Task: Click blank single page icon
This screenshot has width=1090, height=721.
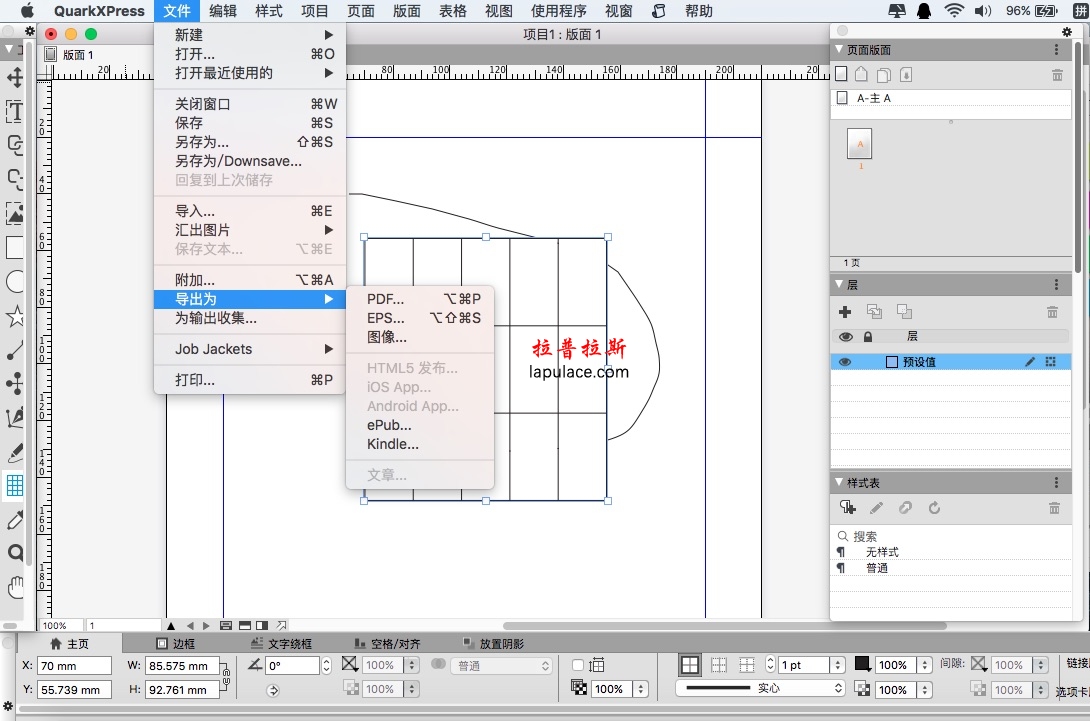Action: [841, 74]
